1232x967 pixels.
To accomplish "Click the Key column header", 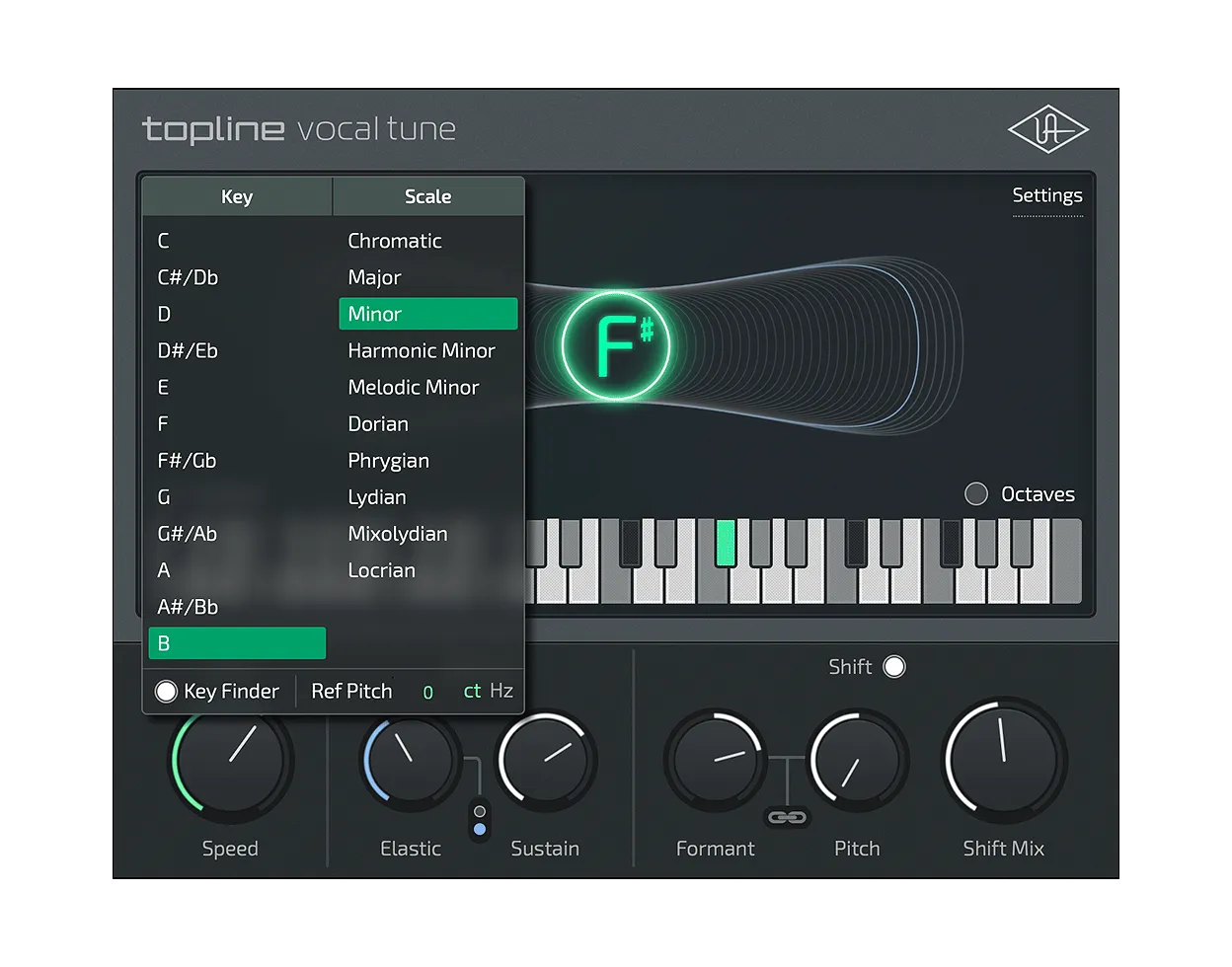I will (237, 196).
